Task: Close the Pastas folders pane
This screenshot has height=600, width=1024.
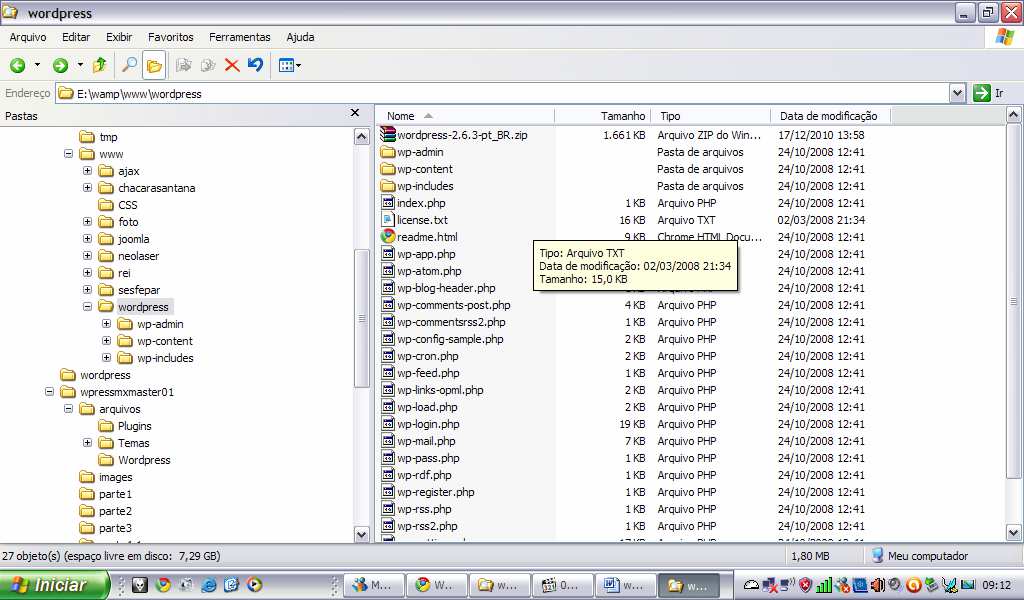Action: tap(355, 113)
